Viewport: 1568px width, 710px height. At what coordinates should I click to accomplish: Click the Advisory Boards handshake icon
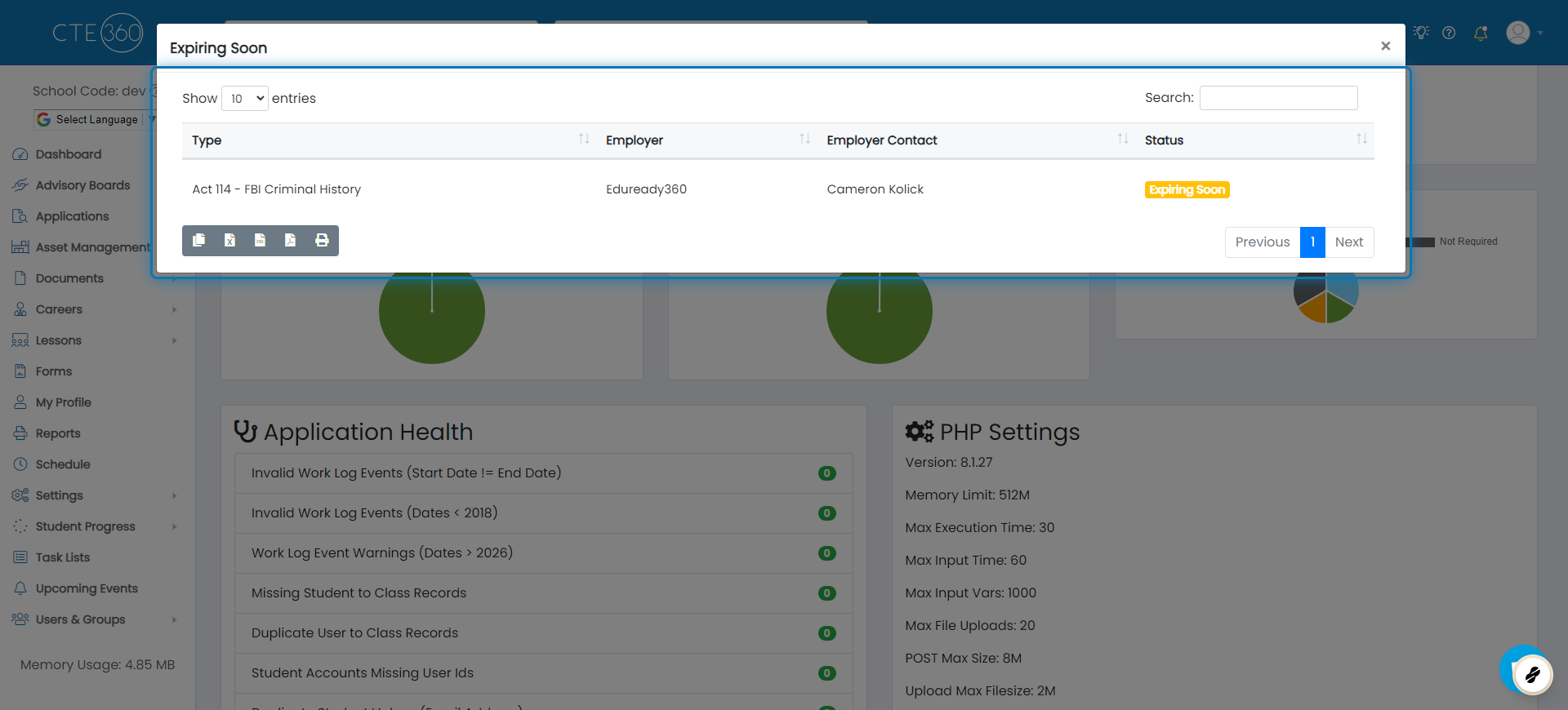pyautogui.click(x=20, y=185)
